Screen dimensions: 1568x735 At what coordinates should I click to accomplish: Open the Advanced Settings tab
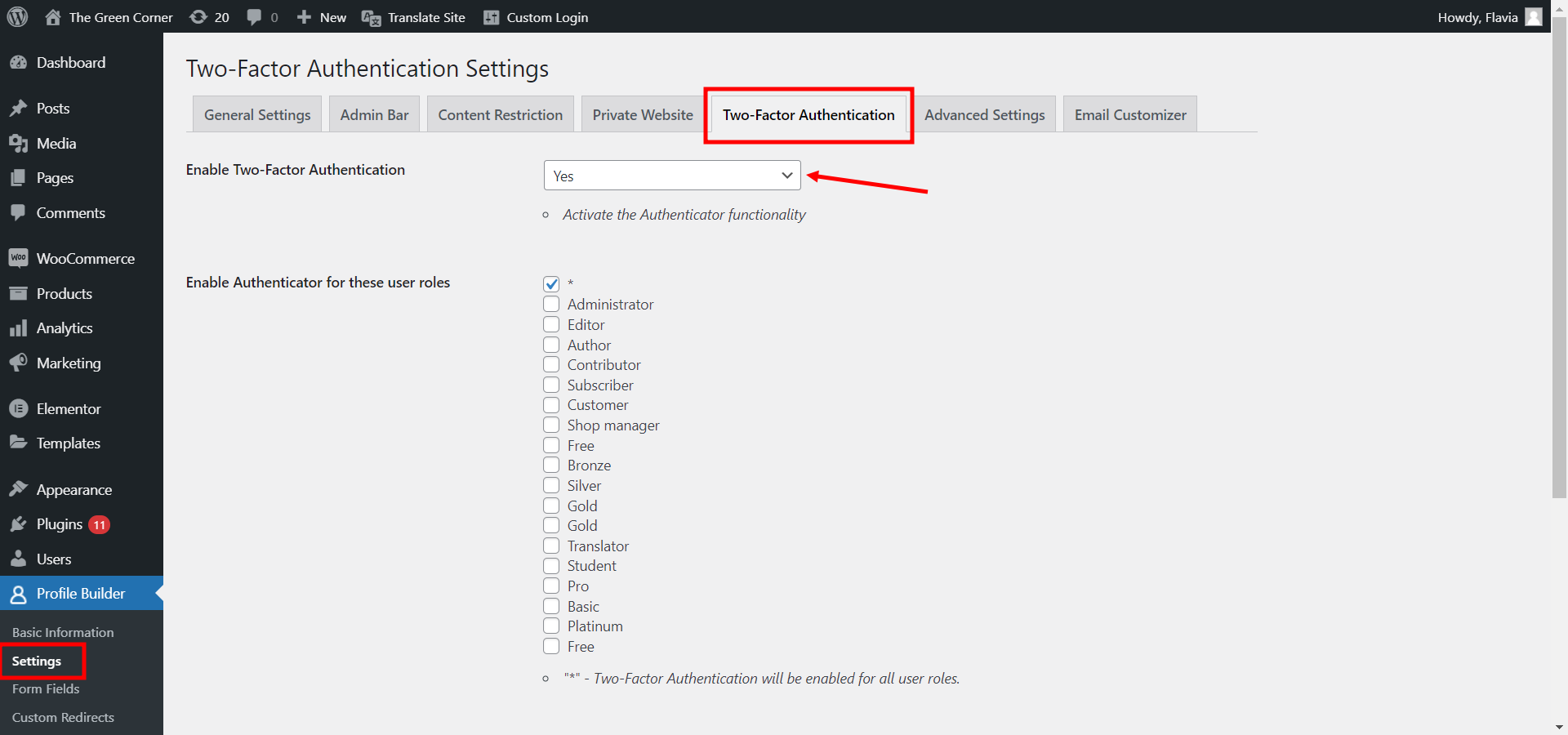click(x=984, y=114)
